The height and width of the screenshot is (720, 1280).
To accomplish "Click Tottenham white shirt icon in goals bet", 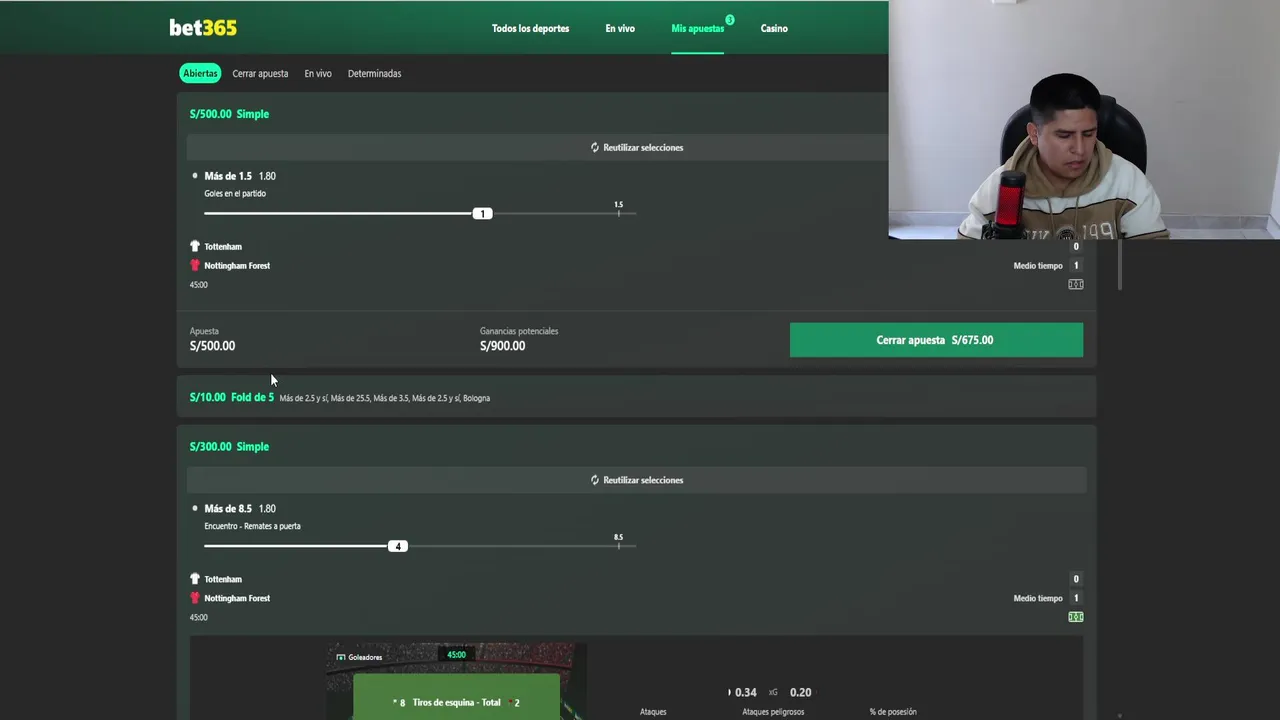I will 195,246.
